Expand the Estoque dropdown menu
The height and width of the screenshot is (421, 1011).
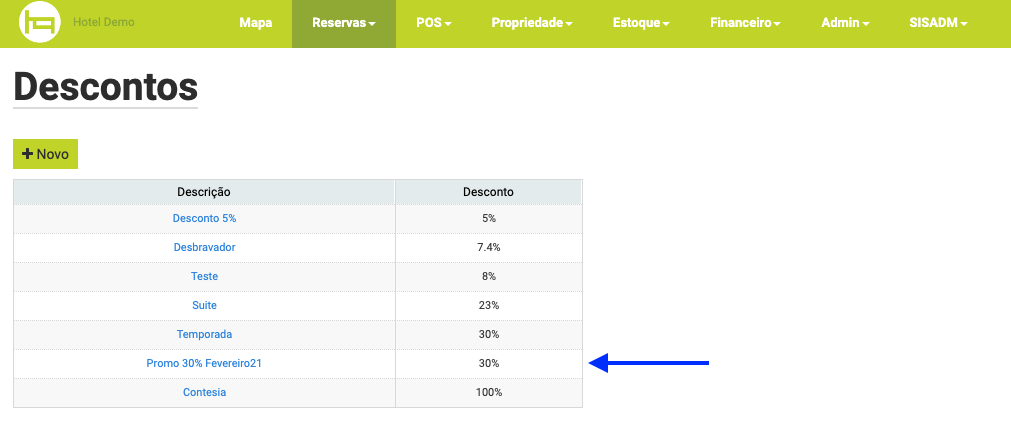pyautogui.click(x=641, y=23)
